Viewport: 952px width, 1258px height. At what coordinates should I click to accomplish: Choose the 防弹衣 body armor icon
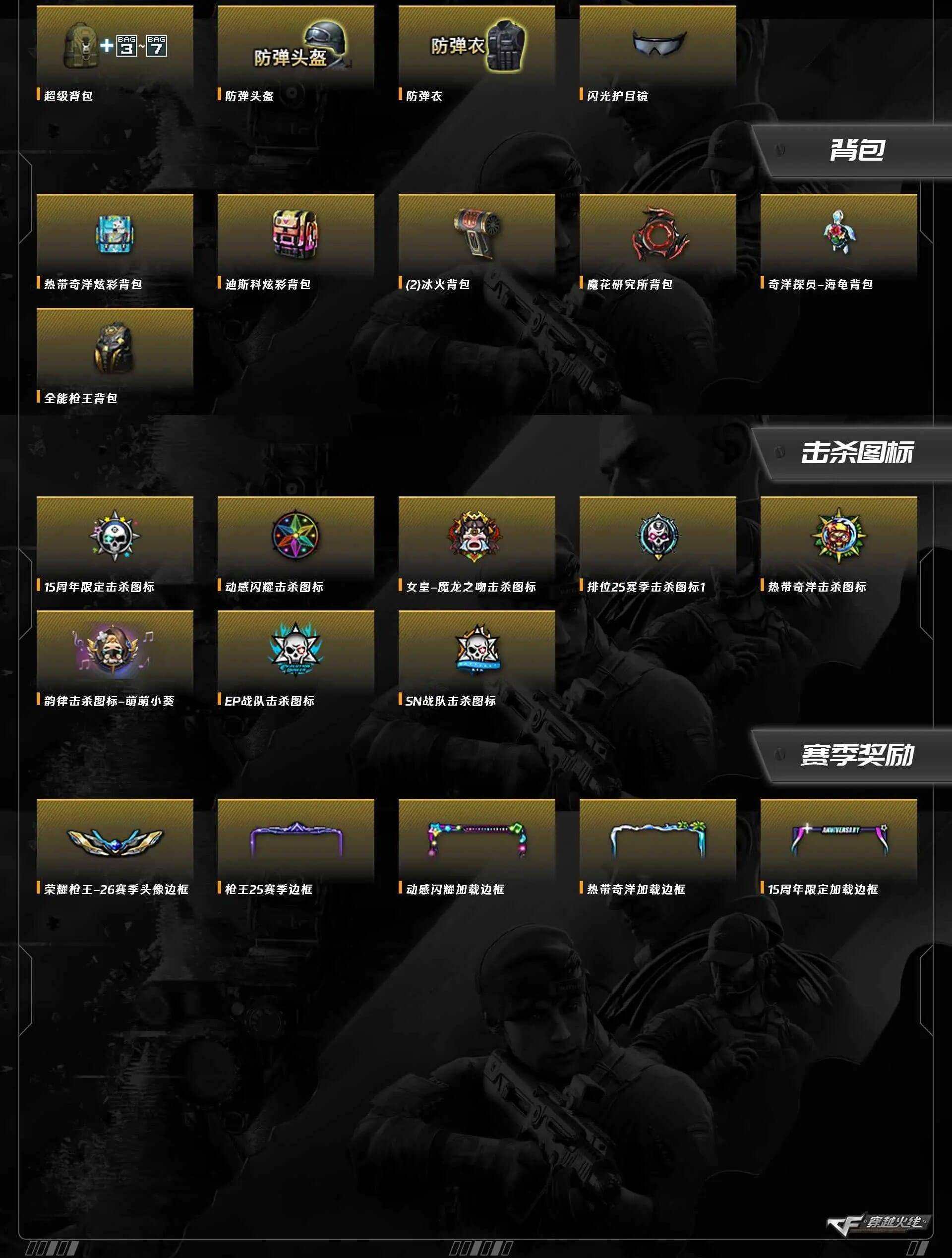pos(476,47)
